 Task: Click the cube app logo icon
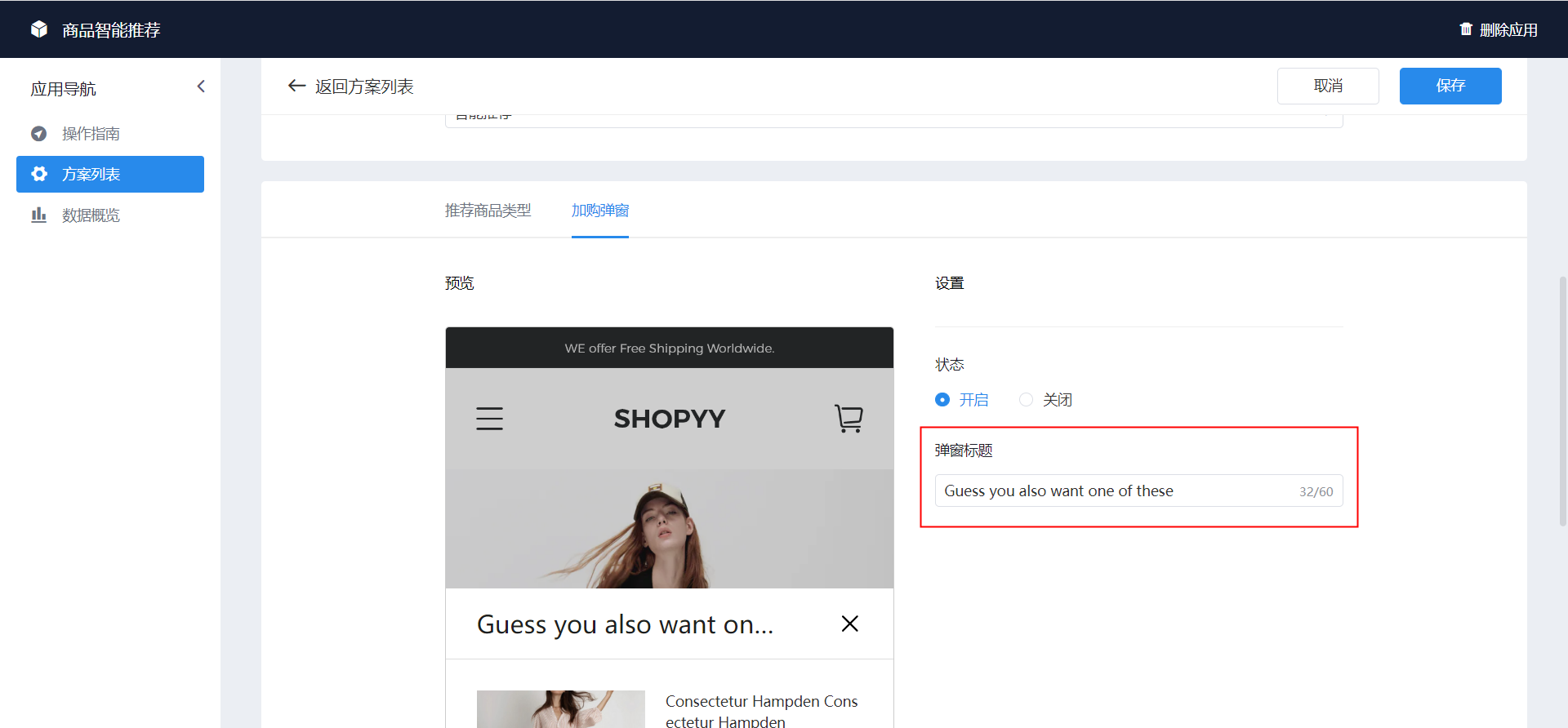[x=38, y=29]
